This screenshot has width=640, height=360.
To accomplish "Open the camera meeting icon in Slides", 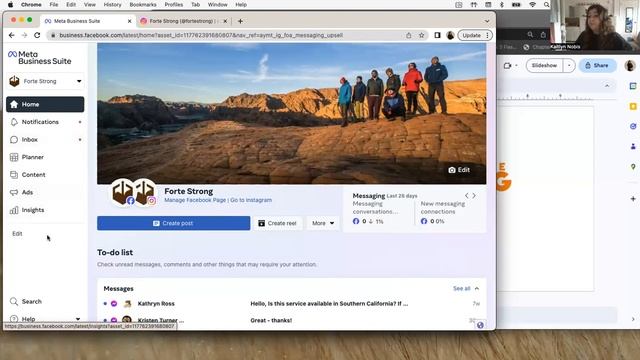I will [x=508, y=65].
